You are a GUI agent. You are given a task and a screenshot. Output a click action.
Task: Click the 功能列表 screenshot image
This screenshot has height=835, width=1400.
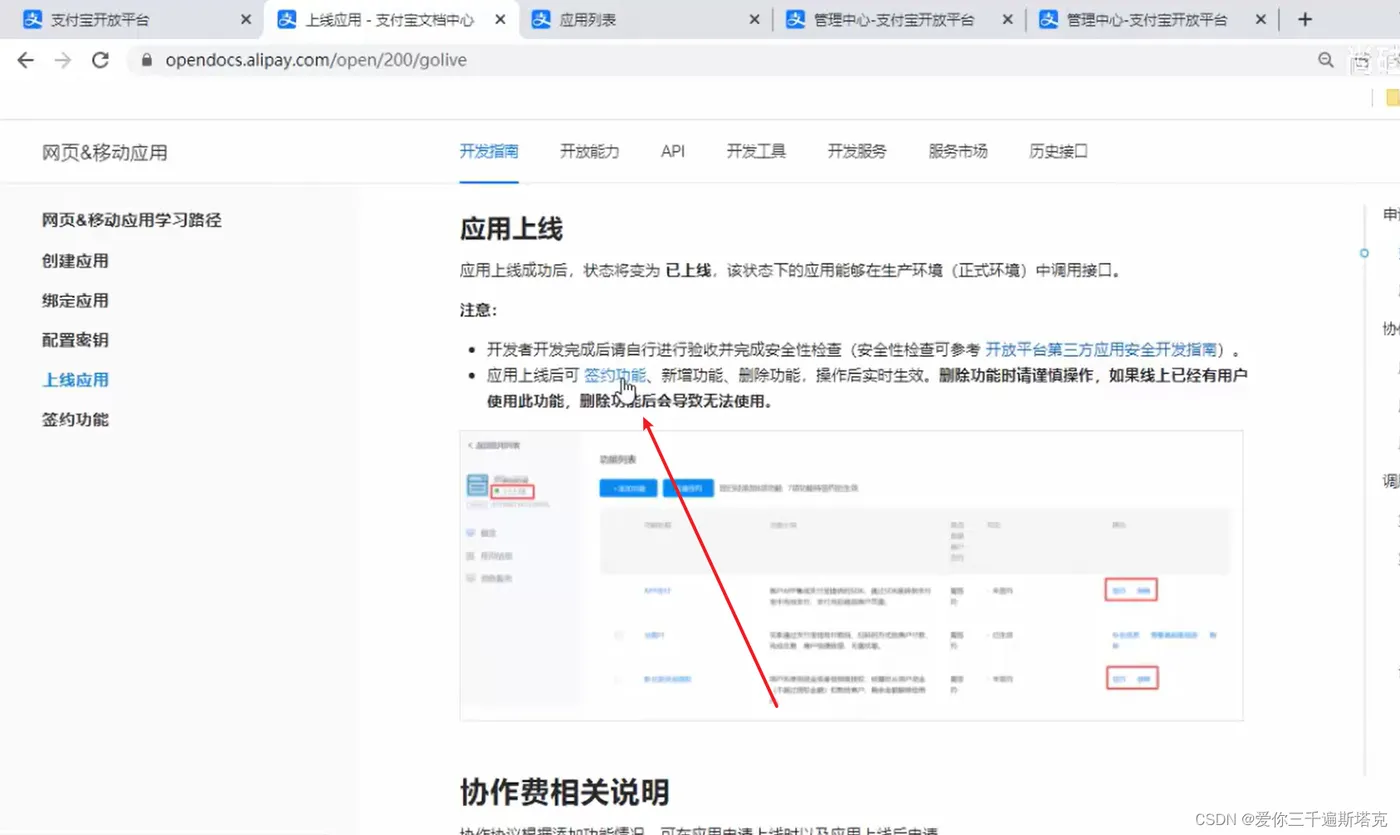[851, 575]
